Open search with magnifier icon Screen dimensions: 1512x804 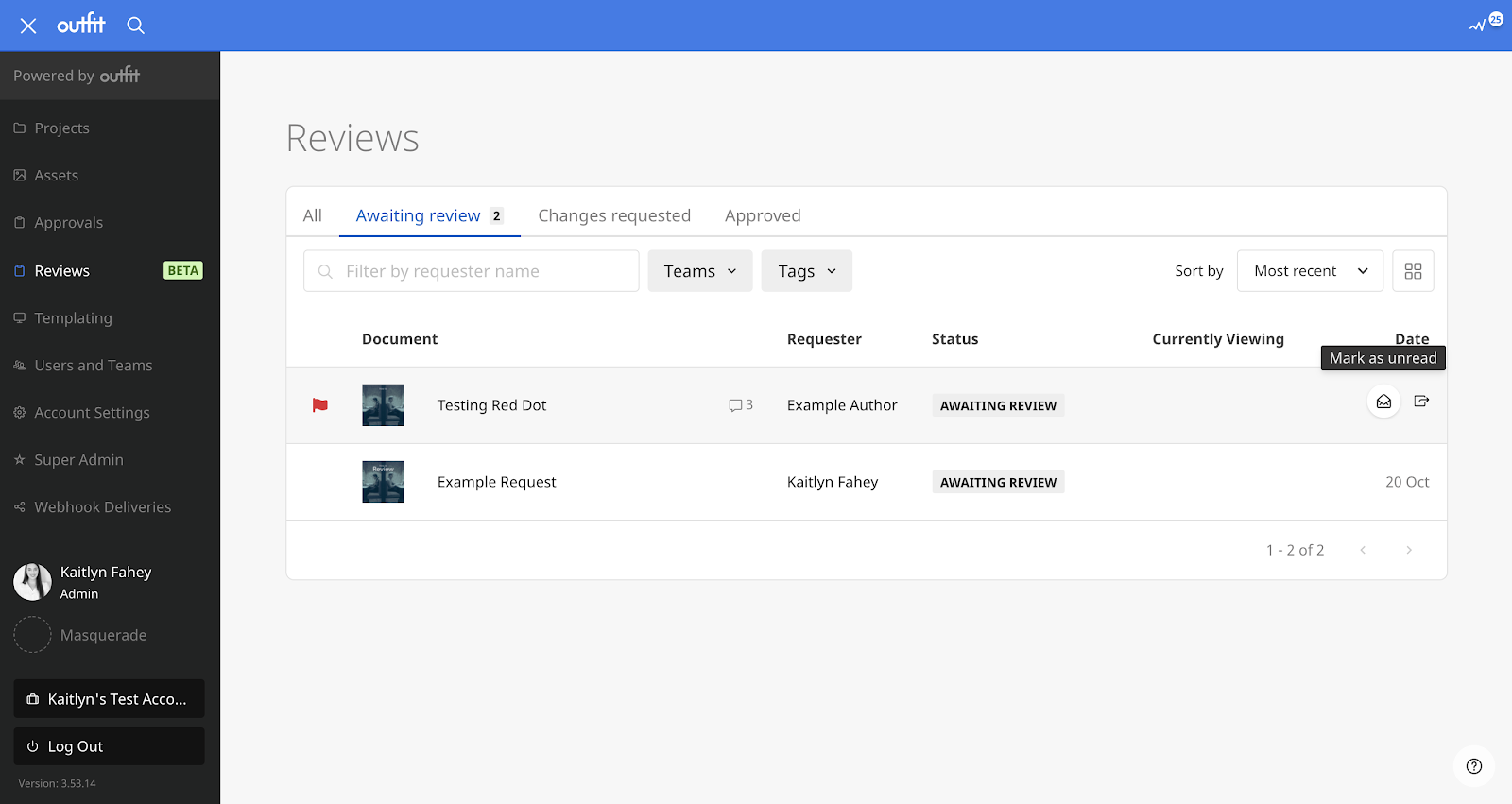136,26
